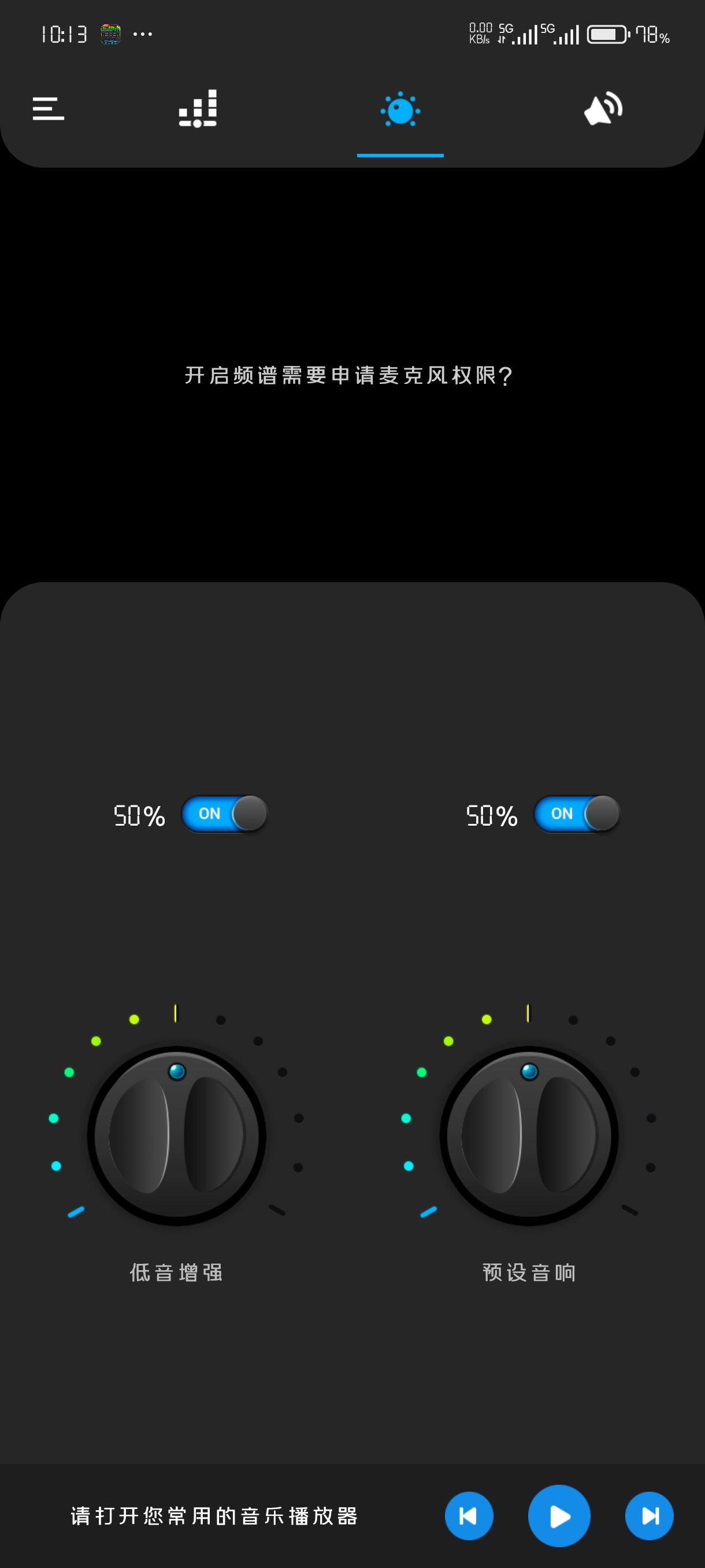The height and width of the screenshot is (1568, 705).
Task: Toggle the bass boost ON switch
Action: pos(224,814)
